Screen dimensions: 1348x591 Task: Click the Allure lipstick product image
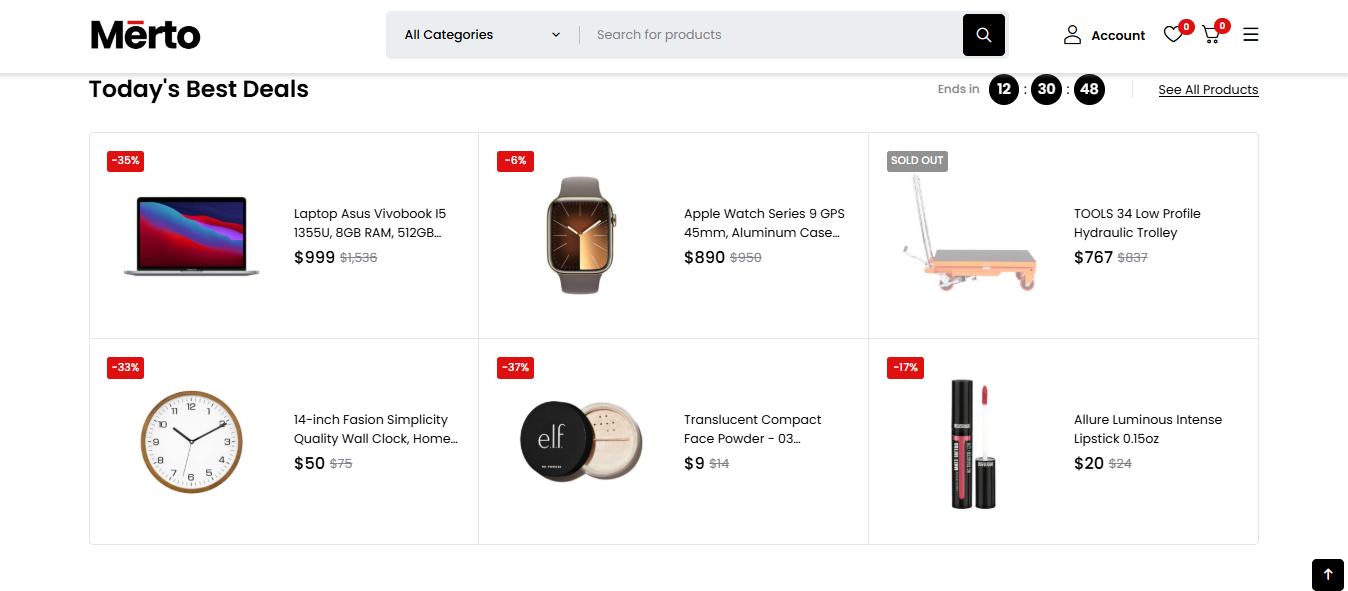(971, 444)
